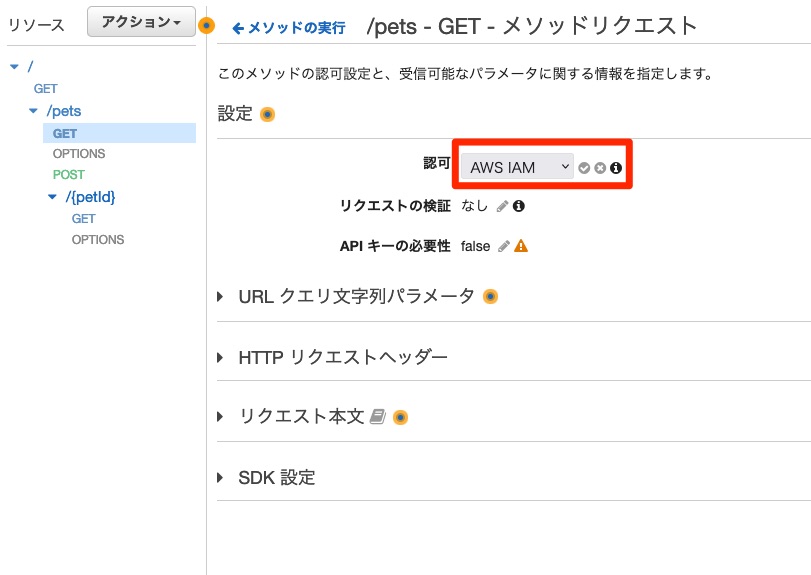
Task: Edit リクエストの検証 with the pencil icon
Action: 502,206
